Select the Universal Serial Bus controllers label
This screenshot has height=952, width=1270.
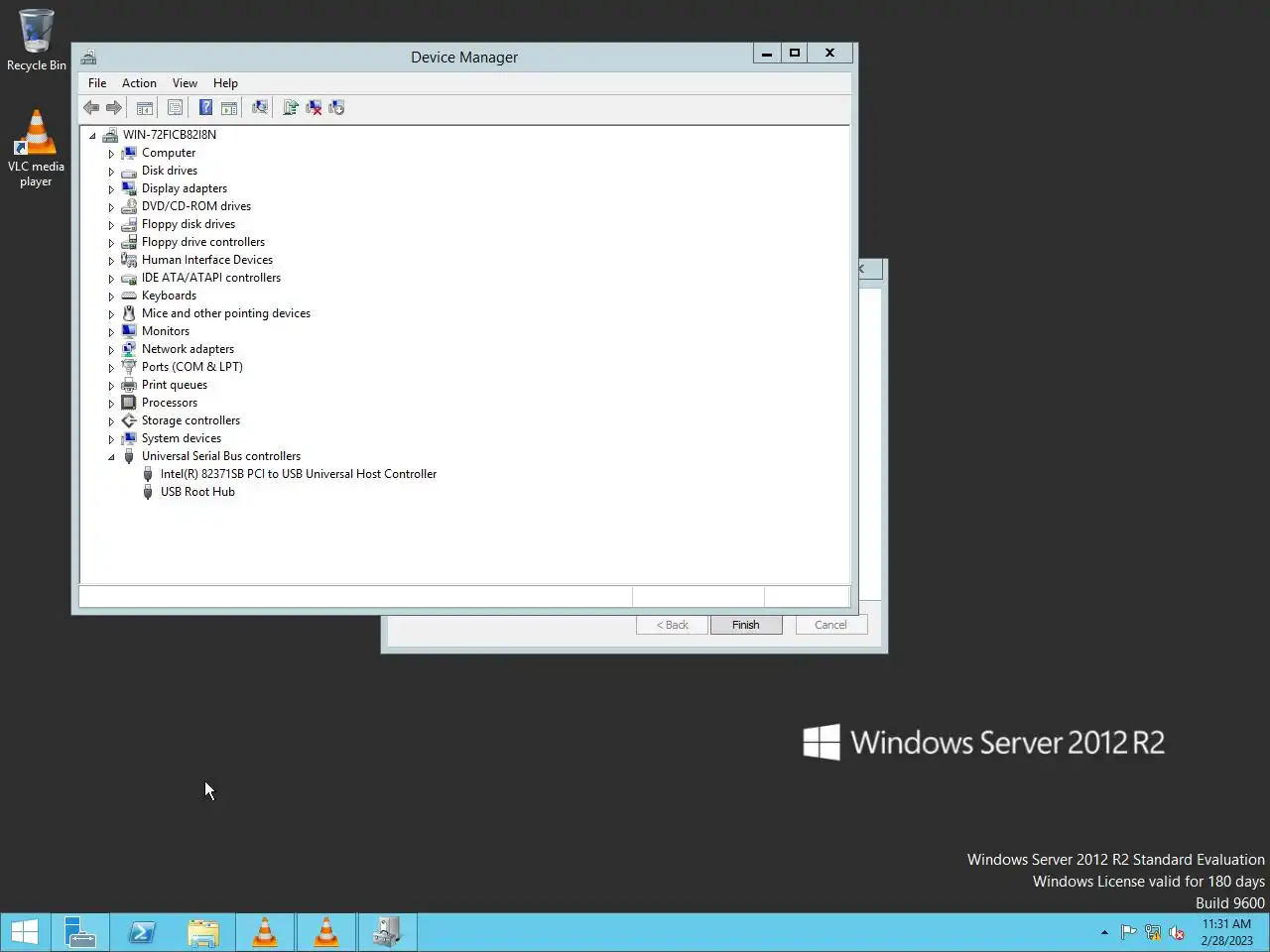click(221, 456)
